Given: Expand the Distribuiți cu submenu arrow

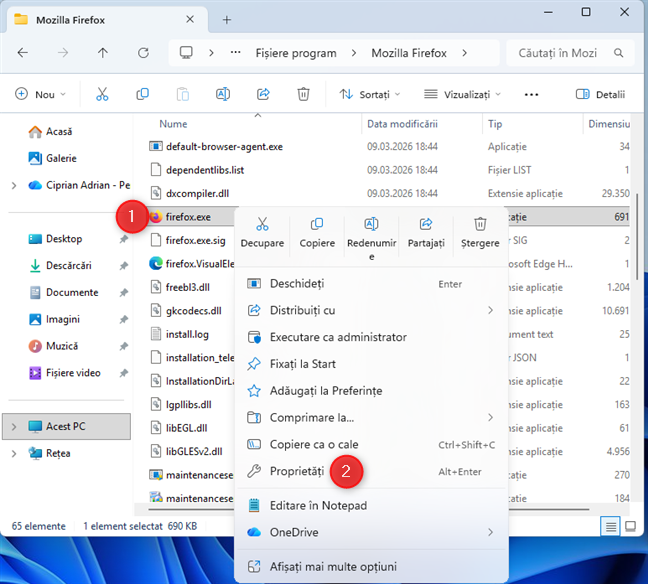Looking at the screenshot, I should click(490, 310).
